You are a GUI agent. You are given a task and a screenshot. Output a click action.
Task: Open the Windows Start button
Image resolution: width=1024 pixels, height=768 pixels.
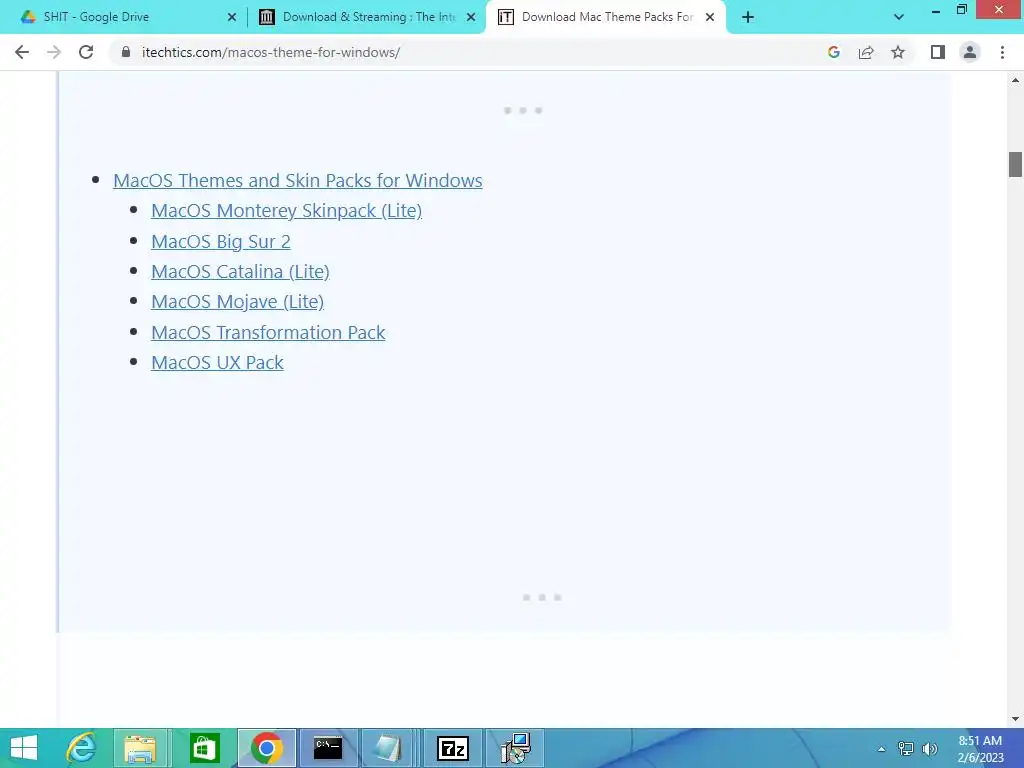point(24,748)
